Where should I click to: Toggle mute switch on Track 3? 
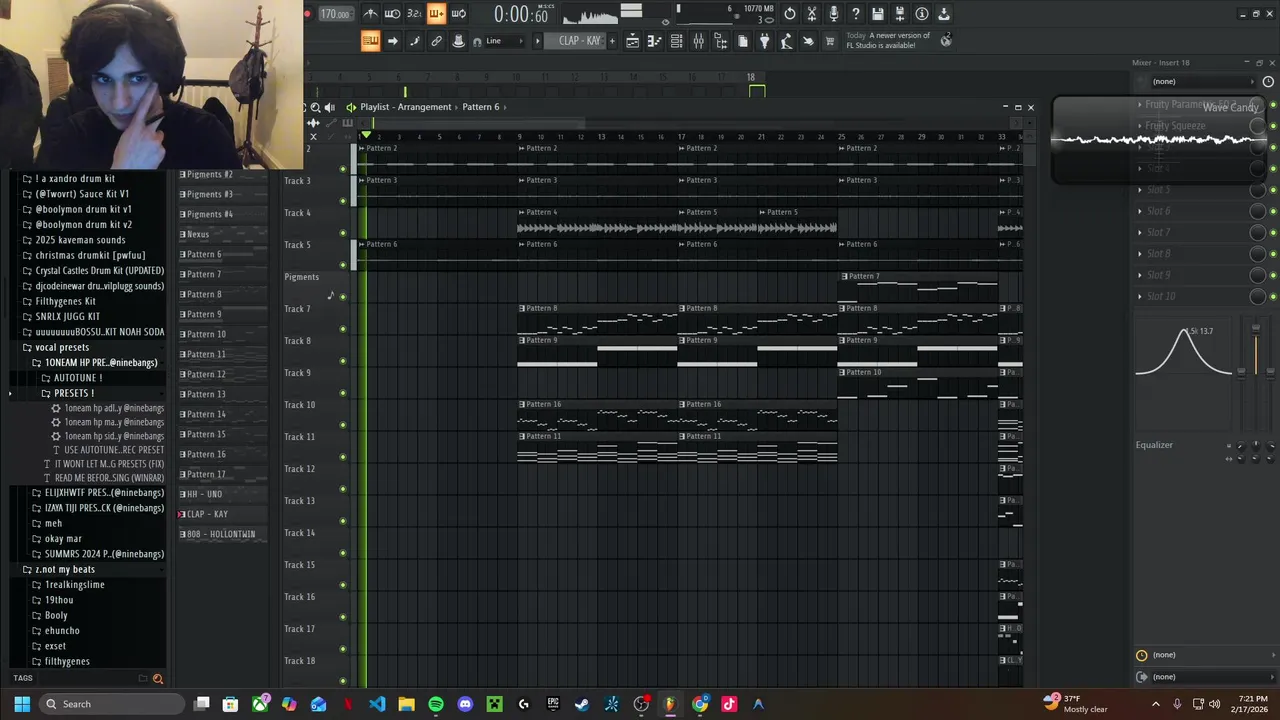point(343,200)
